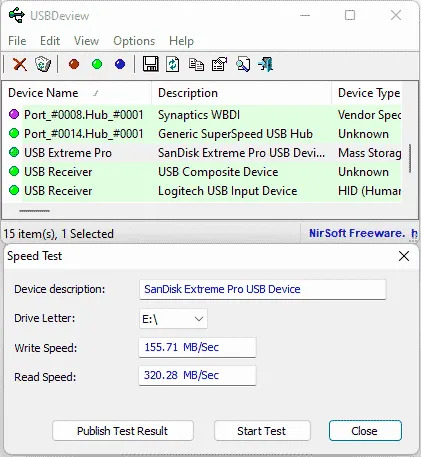Screen dimensions: 421x457
Task: Expand the Drive Letter dropdown
Action: (x=173, y=319)
